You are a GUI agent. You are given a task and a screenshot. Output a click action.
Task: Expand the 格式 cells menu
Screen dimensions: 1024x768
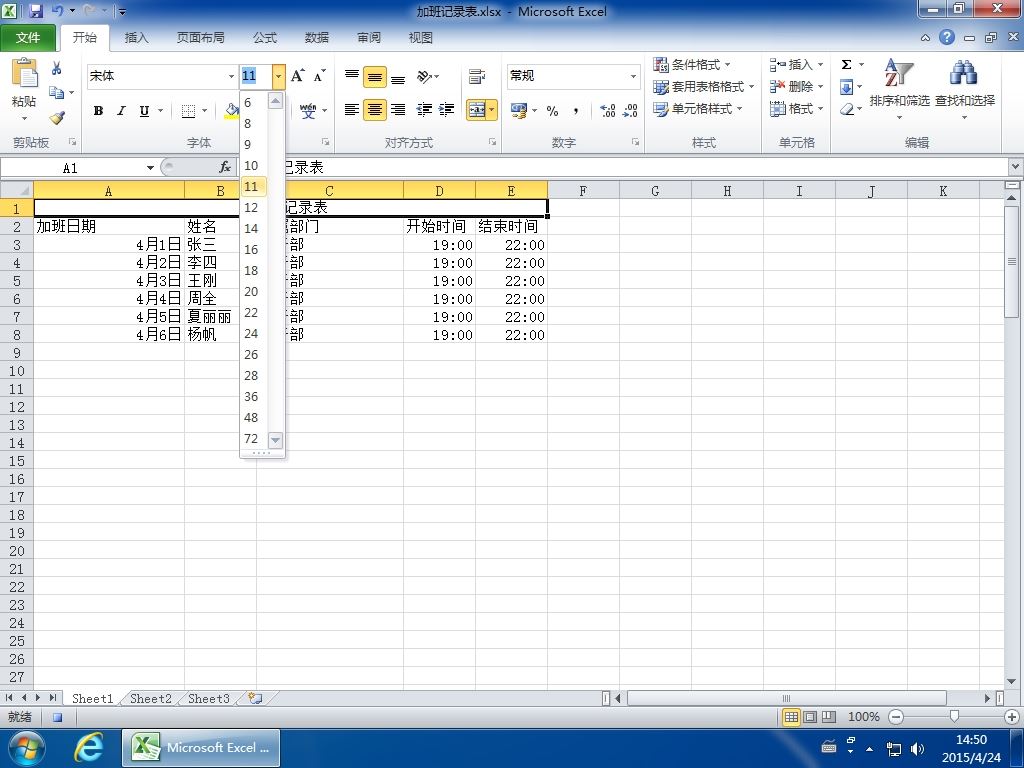click(797, 108)
